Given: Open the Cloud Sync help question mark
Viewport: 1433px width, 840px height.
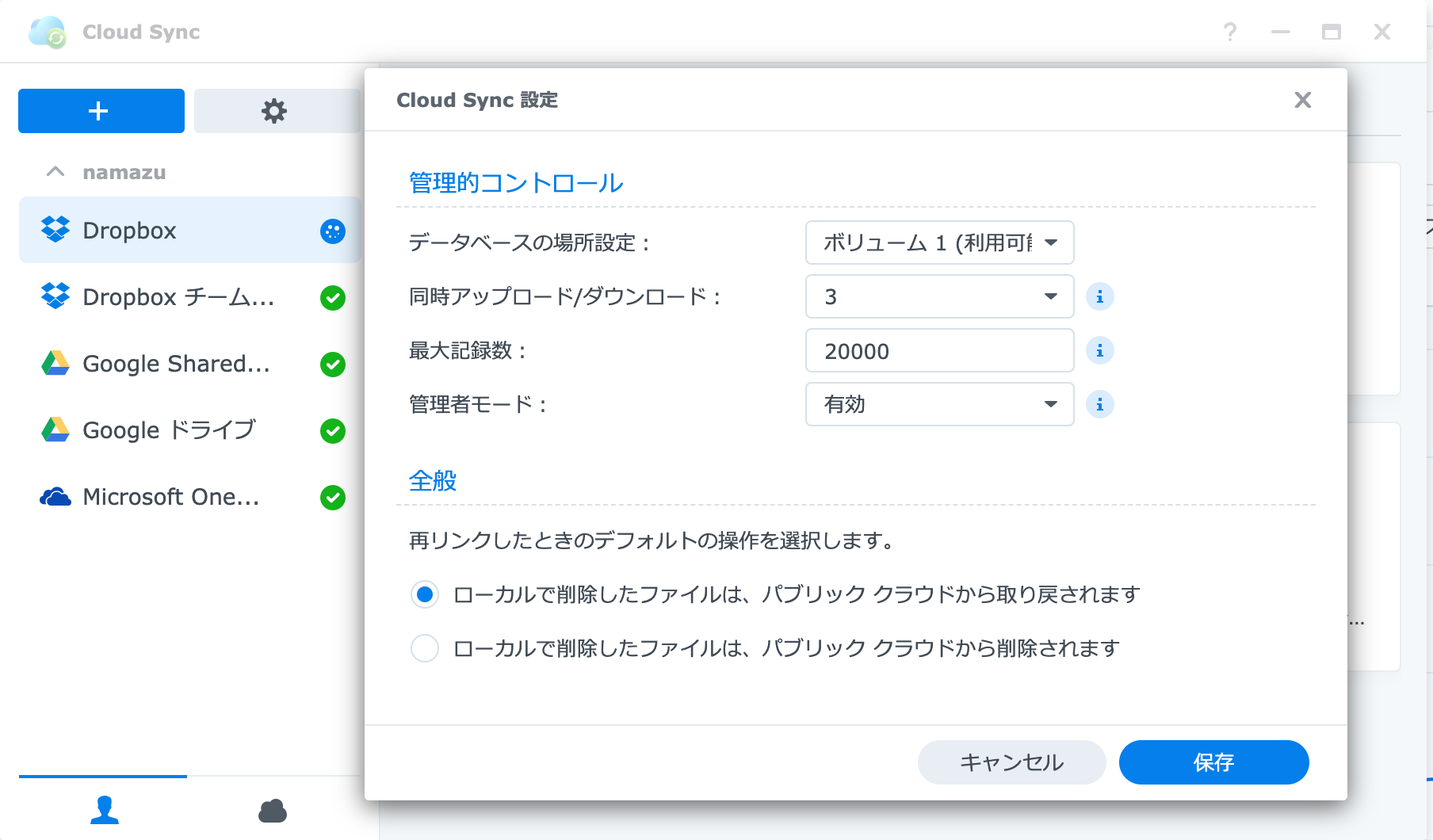Looking at the screenshot, I should coord(1229,32).
